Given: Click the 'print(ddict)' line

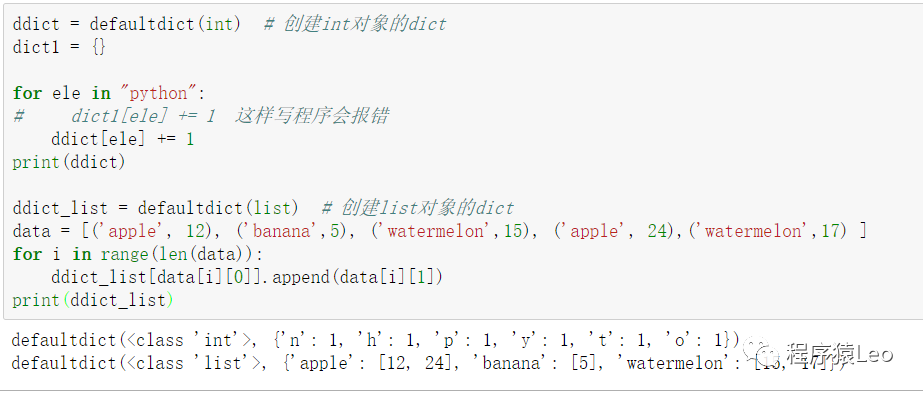Looking at the screenshot, I should pos(69,162).
